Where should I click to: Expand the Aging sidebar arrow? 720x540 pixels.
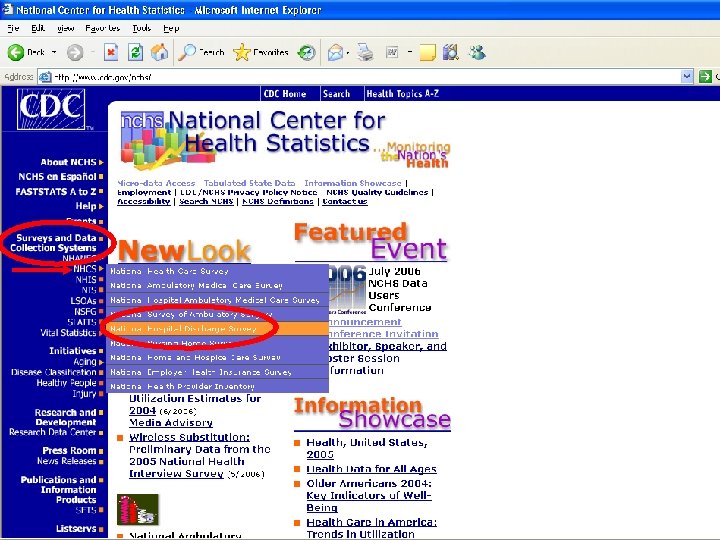[101, 362]
